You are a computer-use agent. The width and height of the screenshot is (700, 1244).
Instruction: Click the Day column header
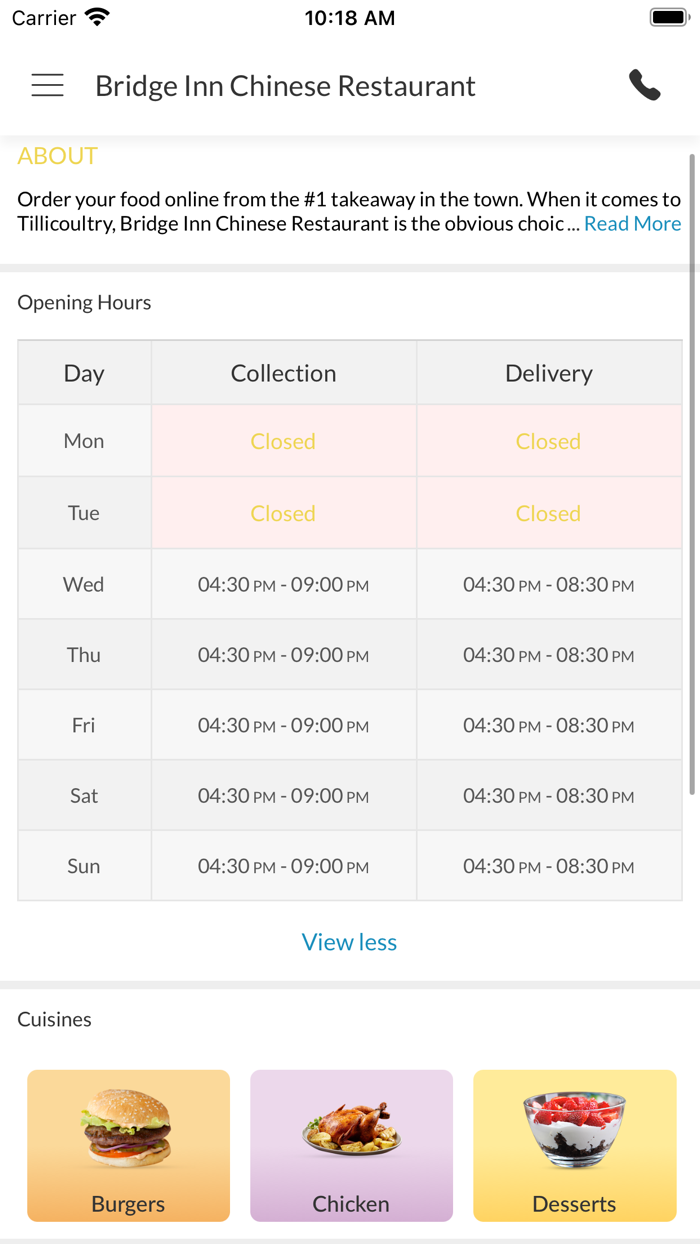(x=84, y=373)
